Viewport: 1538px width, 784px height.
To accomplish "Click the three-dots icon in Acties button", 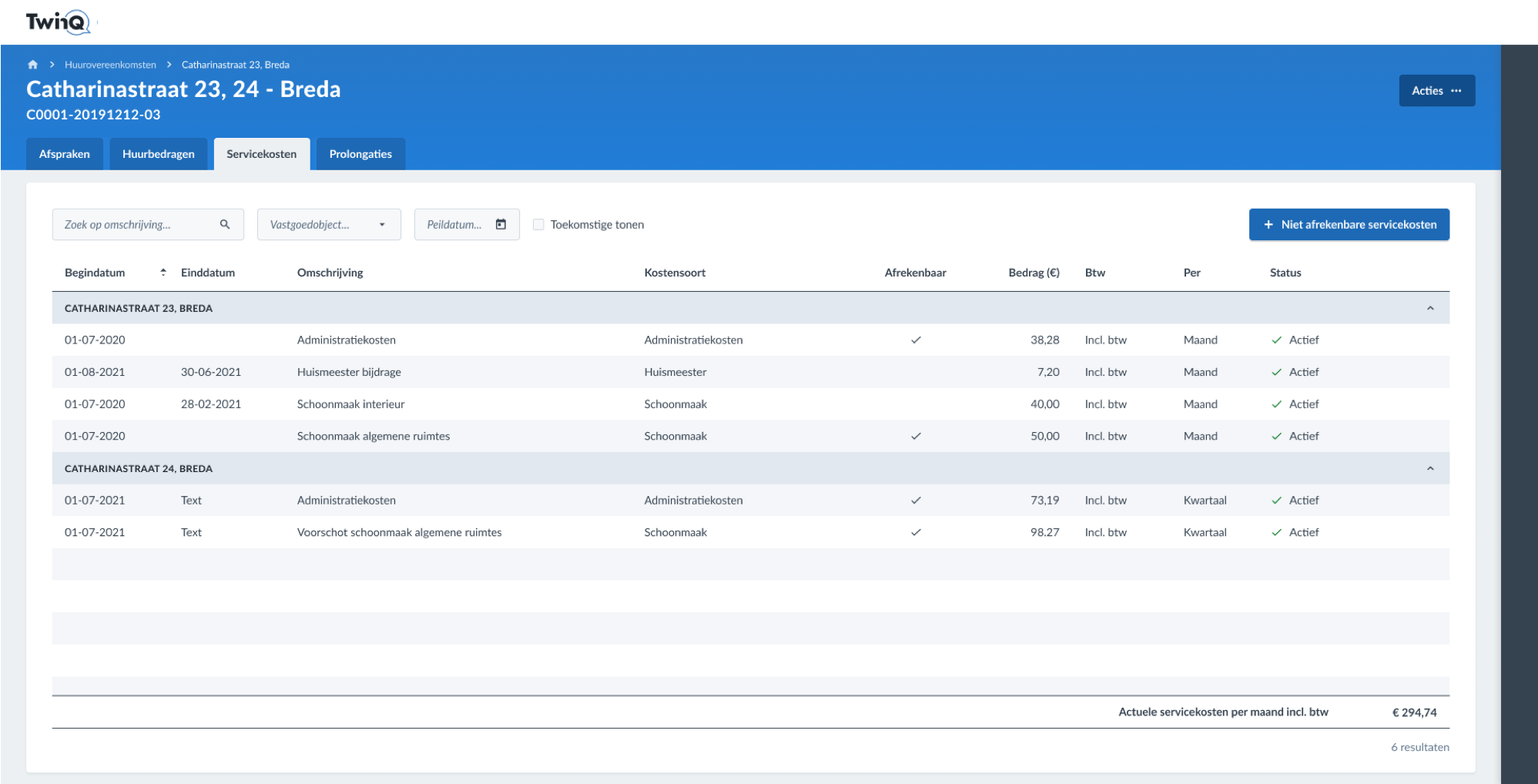I will (x=1456, y=91).
